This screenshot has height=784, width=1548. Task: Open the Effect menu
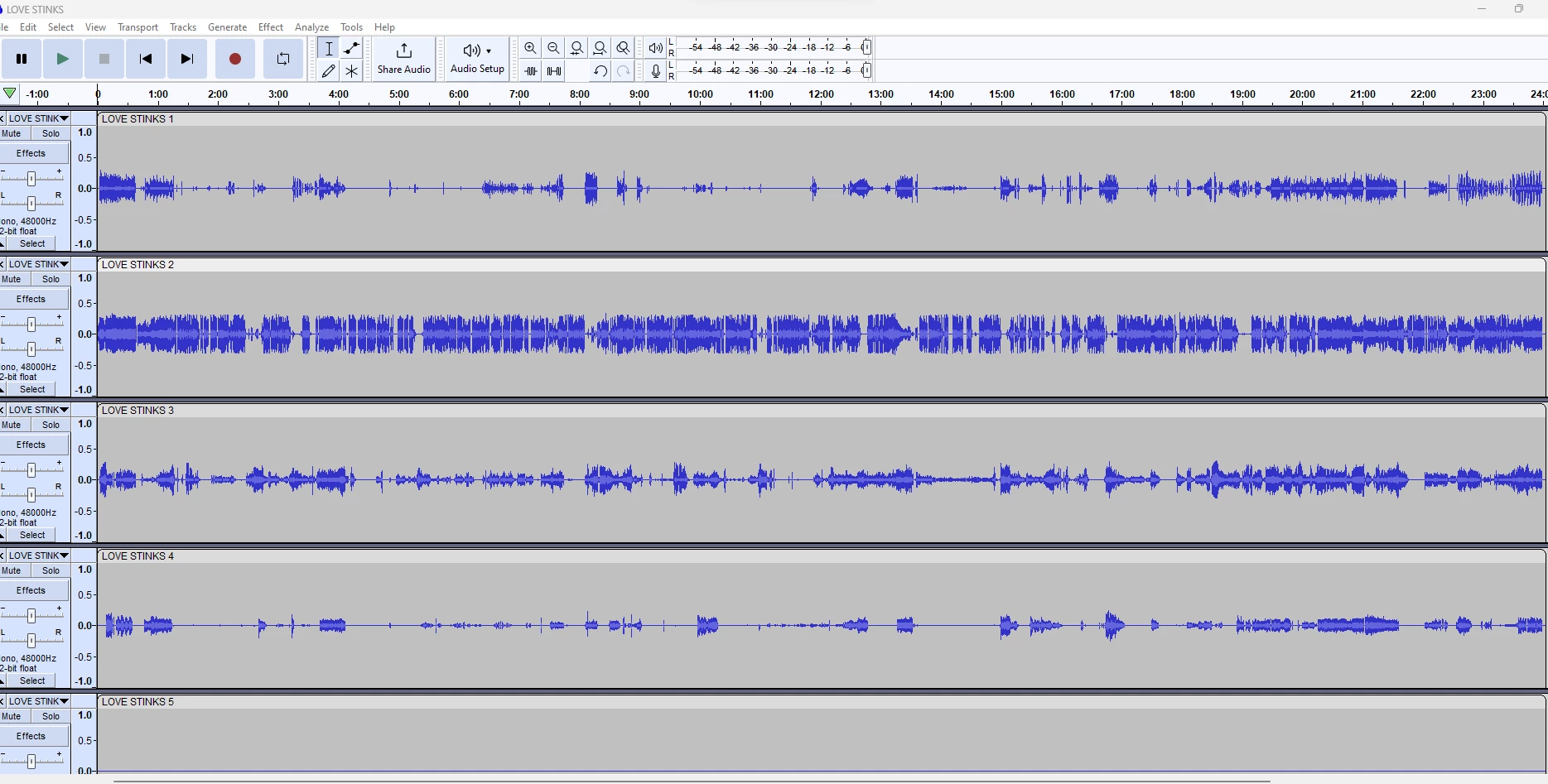[271, 27]
